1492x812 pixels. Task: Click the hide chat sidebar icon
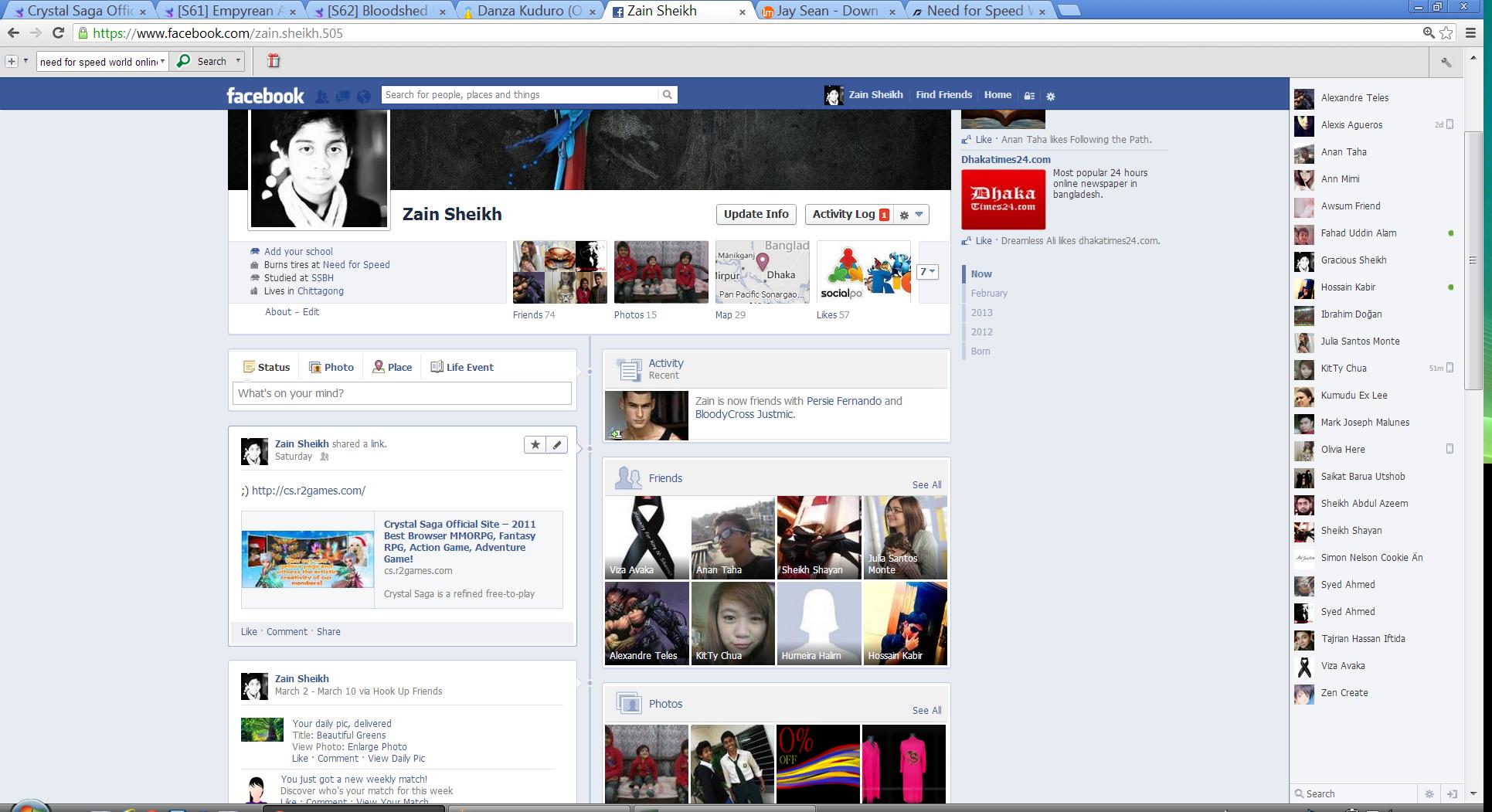click(1452, 793)
